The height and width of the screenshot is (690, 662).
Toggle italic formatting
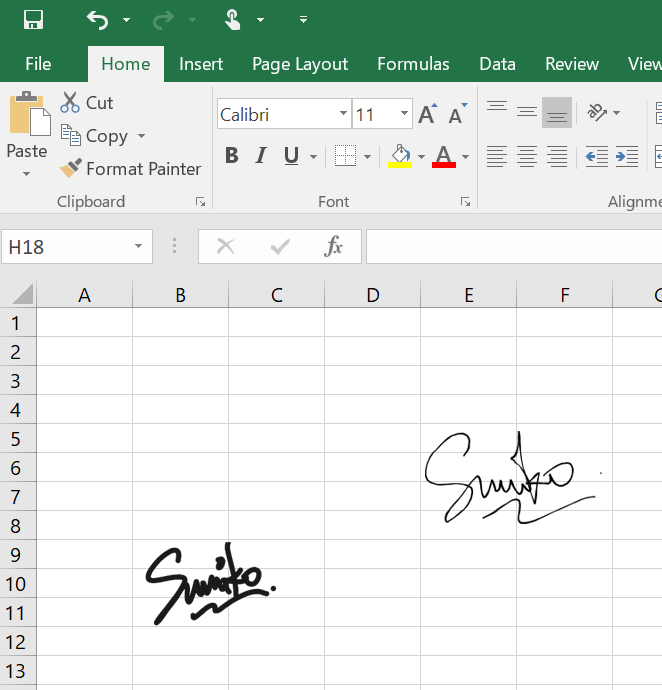[261, 156]
